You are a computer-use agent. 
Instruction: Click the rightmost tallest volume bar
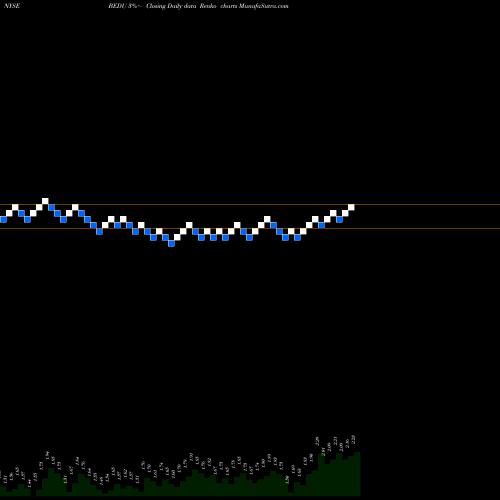pyautogui.click(x=357, y=474)
